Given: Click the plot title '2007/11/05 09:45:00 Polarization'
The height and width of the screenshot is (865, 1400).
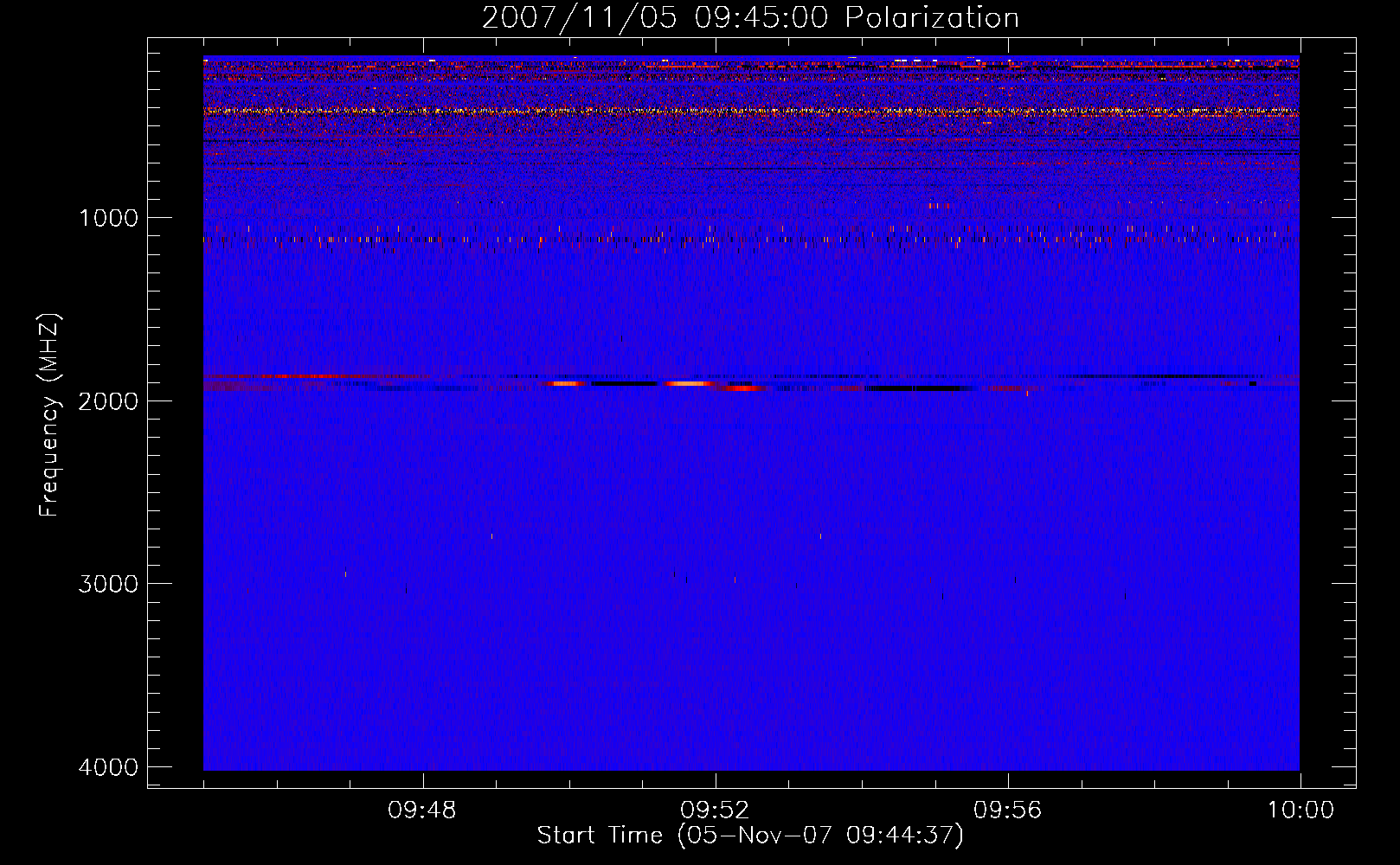Looking at the screenshot, I should pyautogui.click(x=750, y=18).
